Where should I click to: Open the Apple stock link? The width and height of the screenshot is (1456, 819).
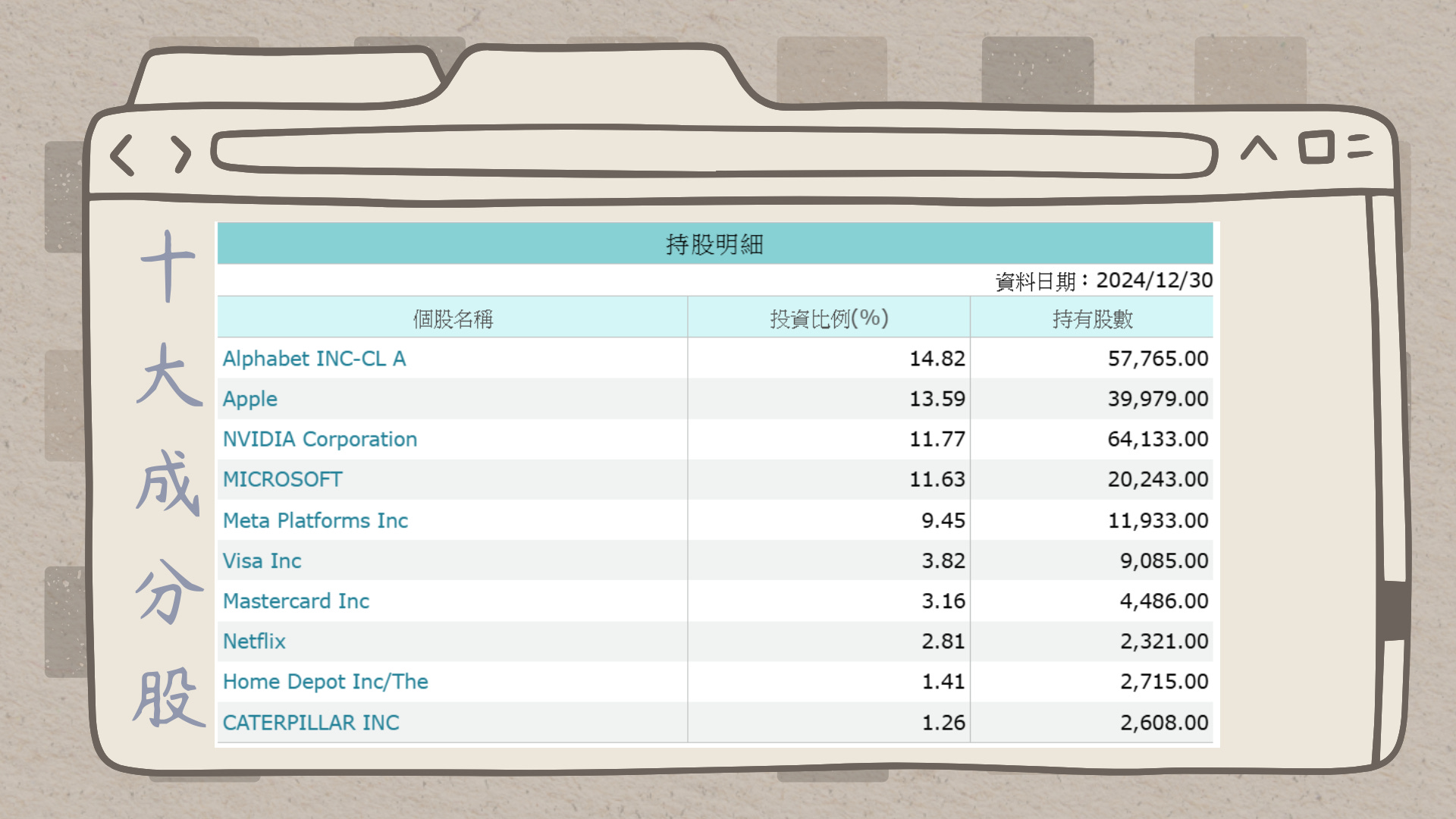coord(249,399)
